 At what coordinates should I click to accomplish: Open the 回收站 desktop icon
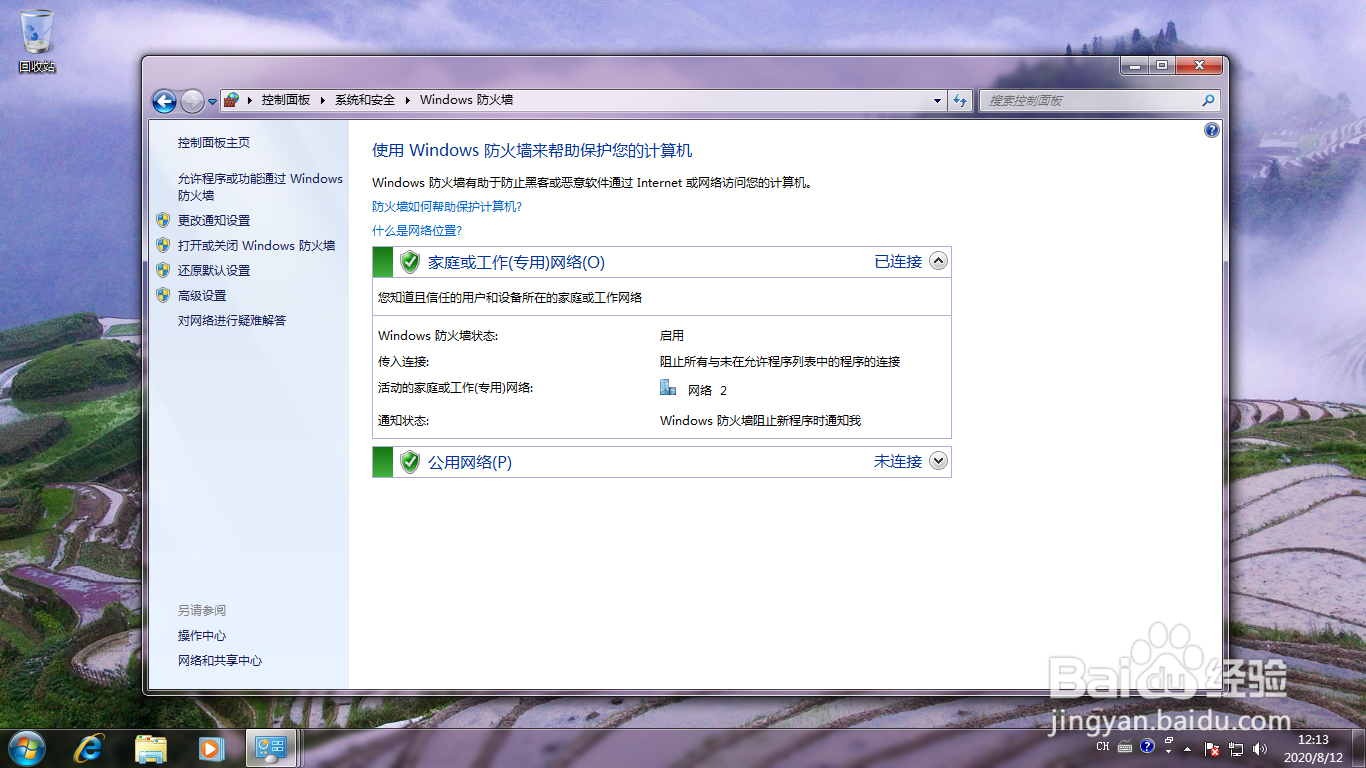coord(37,41)
